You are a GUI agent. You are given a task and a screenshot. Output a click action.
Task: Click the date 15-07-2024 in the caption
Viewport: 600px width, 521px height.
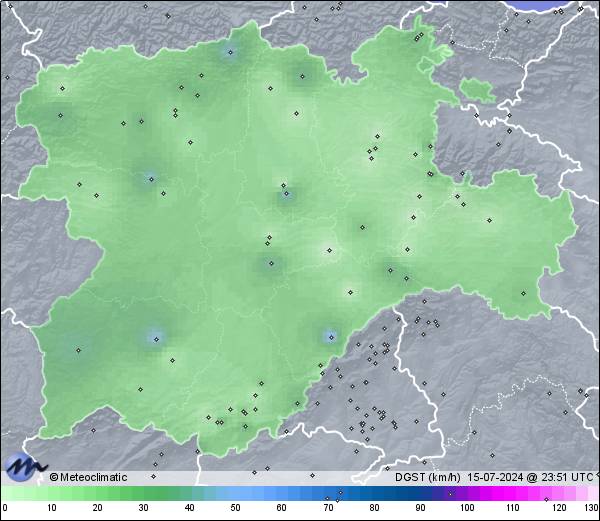coord(495,477)
